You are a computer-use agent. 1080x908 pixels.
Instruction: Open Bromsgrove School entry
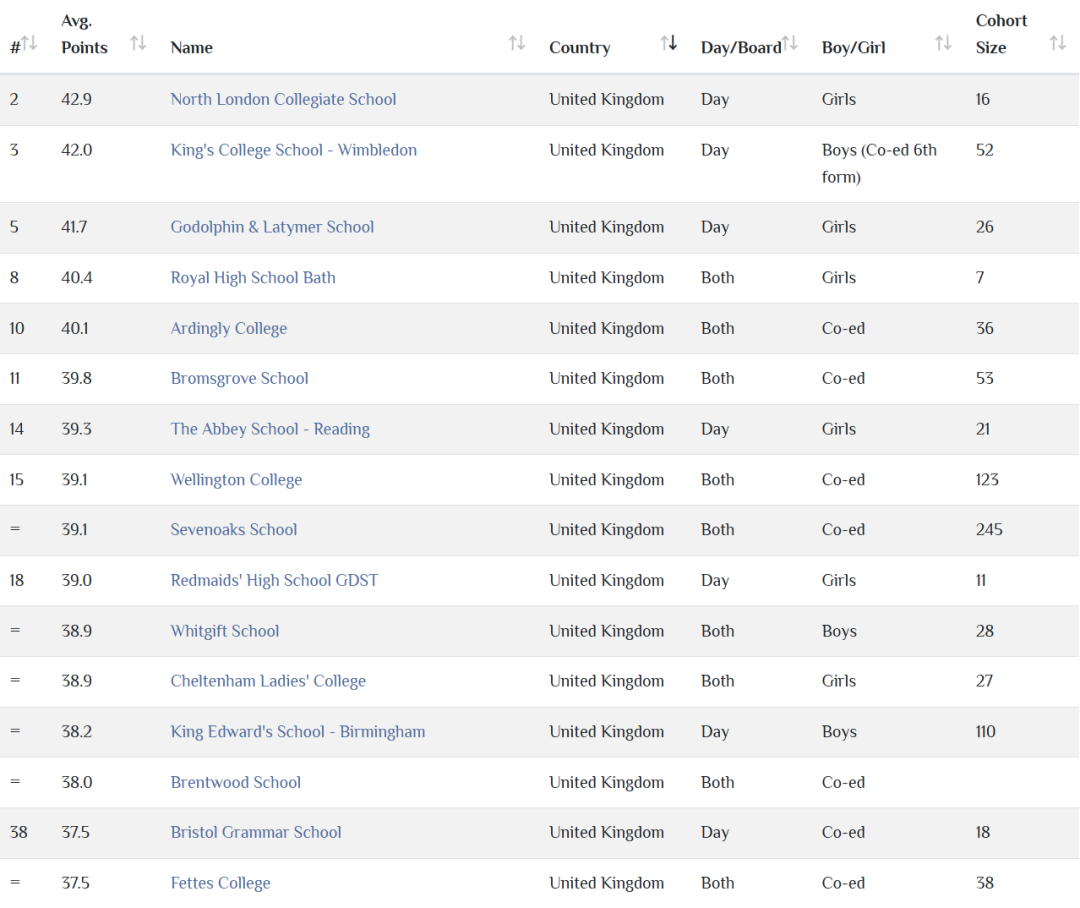239,378
